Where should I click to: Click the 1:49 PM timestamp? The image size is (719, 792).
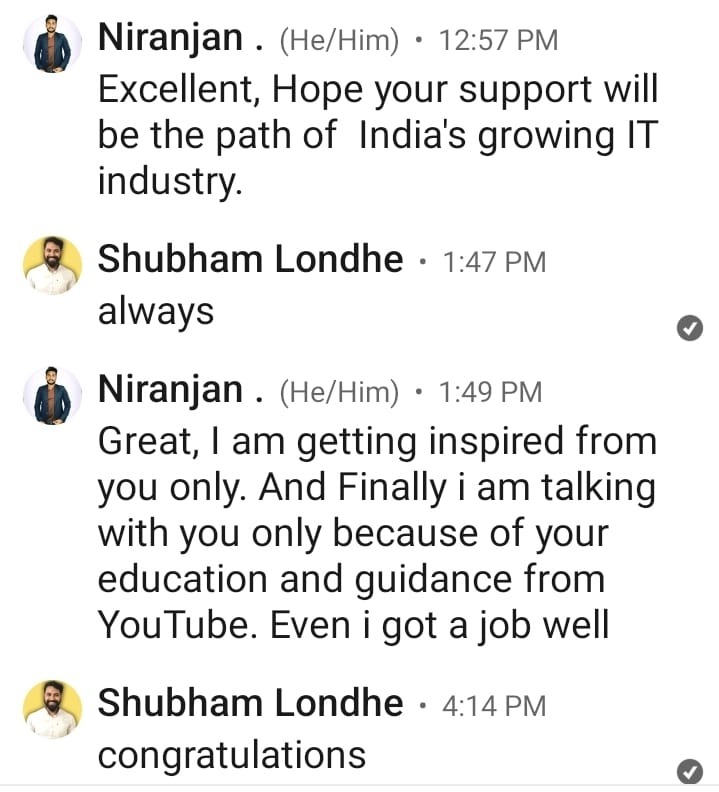pos(491,392)
